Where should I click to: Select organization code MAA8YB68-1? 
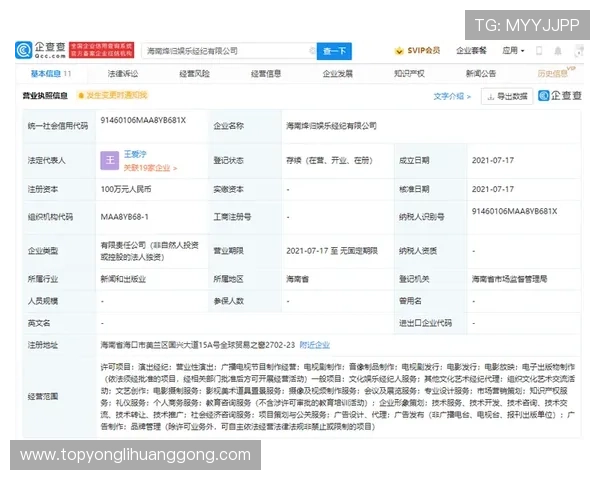tap(124, 217)
